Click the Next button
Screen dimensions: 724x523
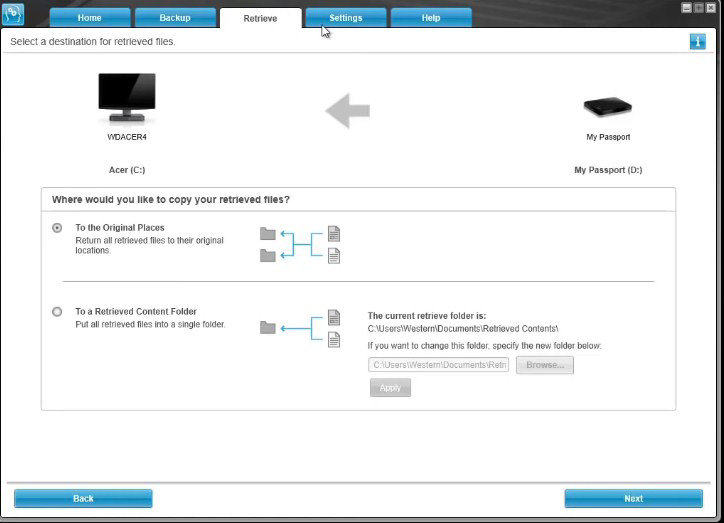[x=634, y=499]
